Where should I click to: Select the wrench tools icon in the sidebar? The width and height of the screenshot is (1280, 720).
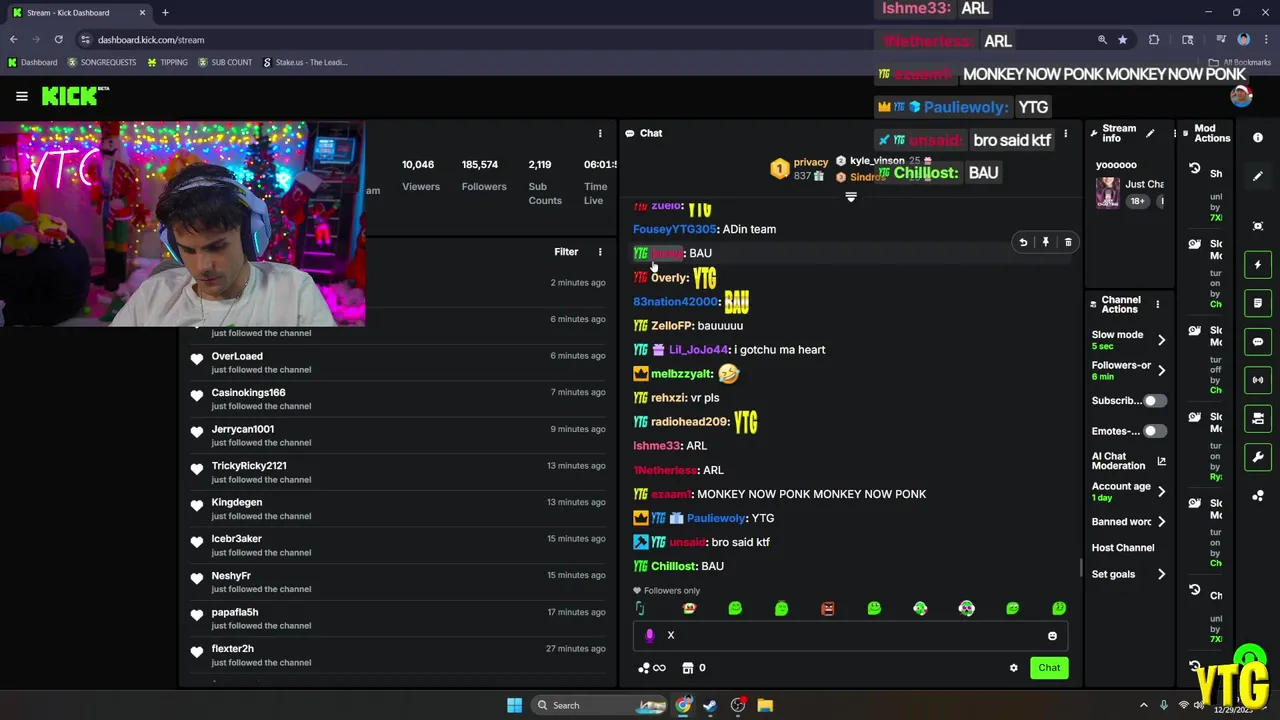coord(1258,457)
